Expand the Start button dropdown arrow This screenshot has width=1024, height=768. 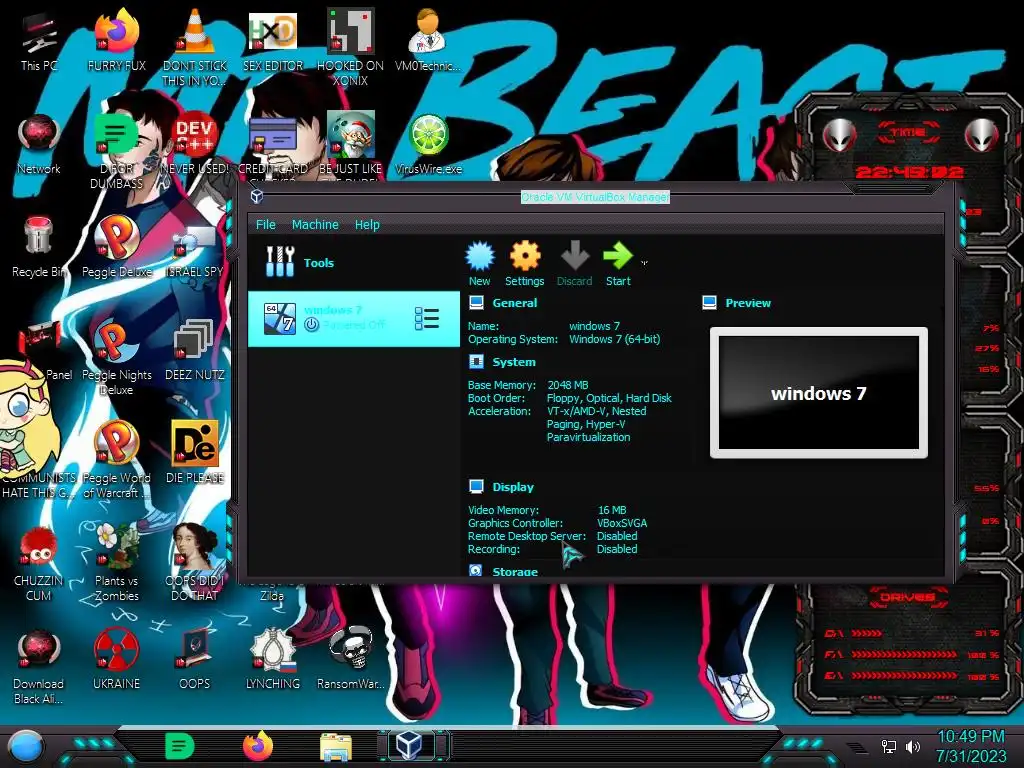[x=645, y=263]
